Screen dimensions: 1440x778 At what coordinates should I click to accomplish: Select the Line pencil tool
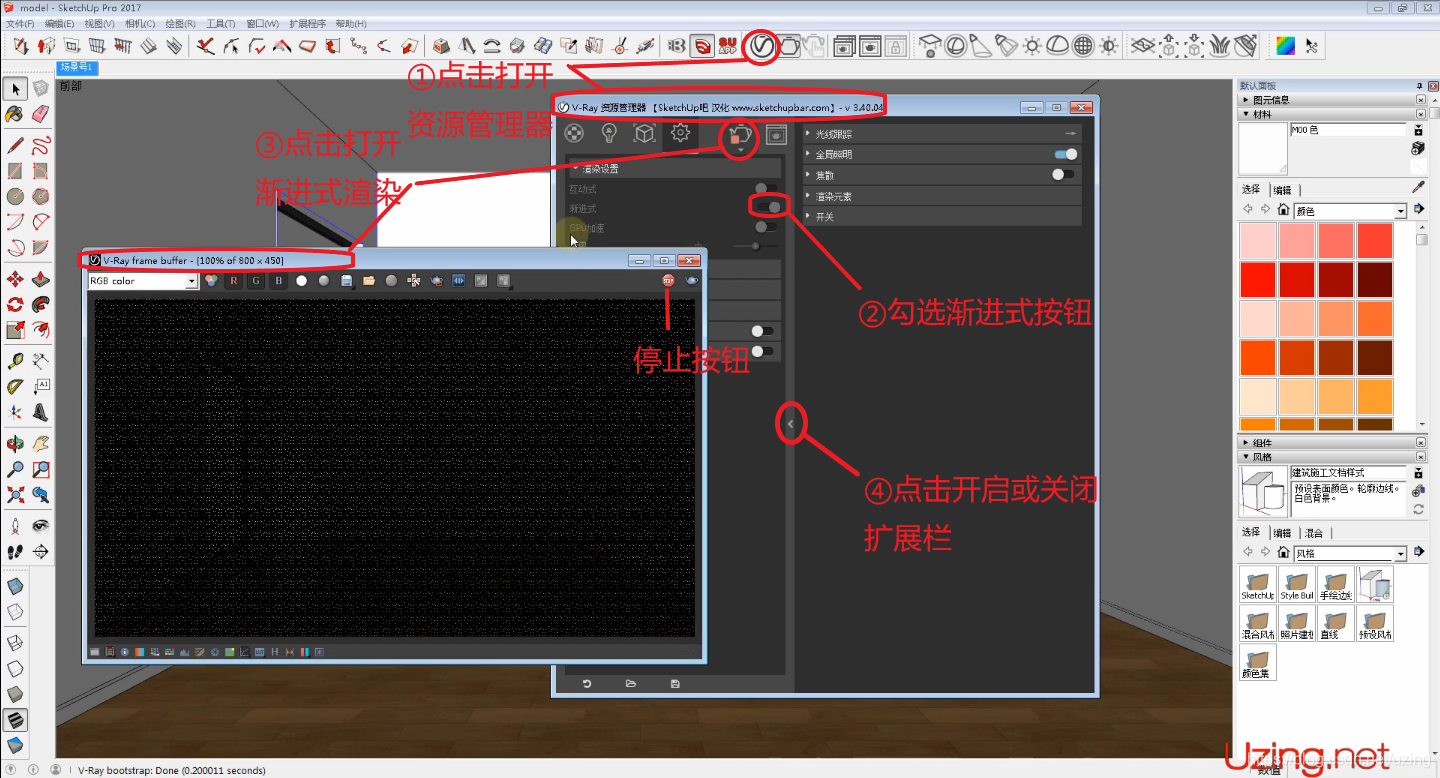(x=16, y=146)
